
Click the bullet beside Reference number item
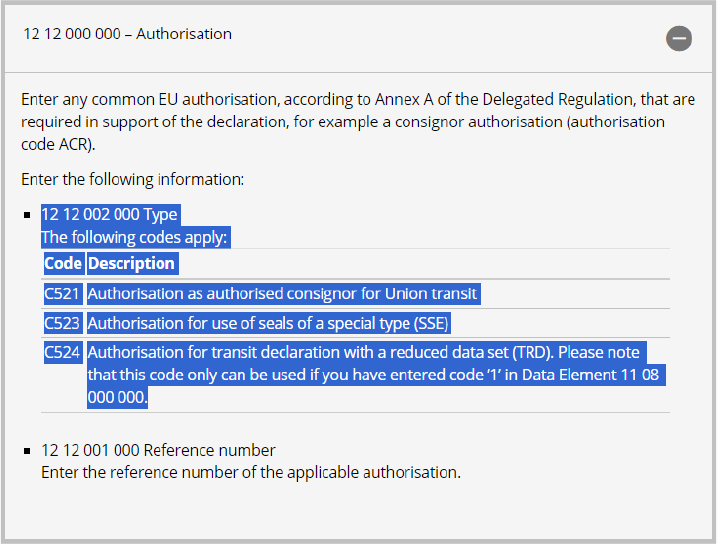tap(28, 451)
